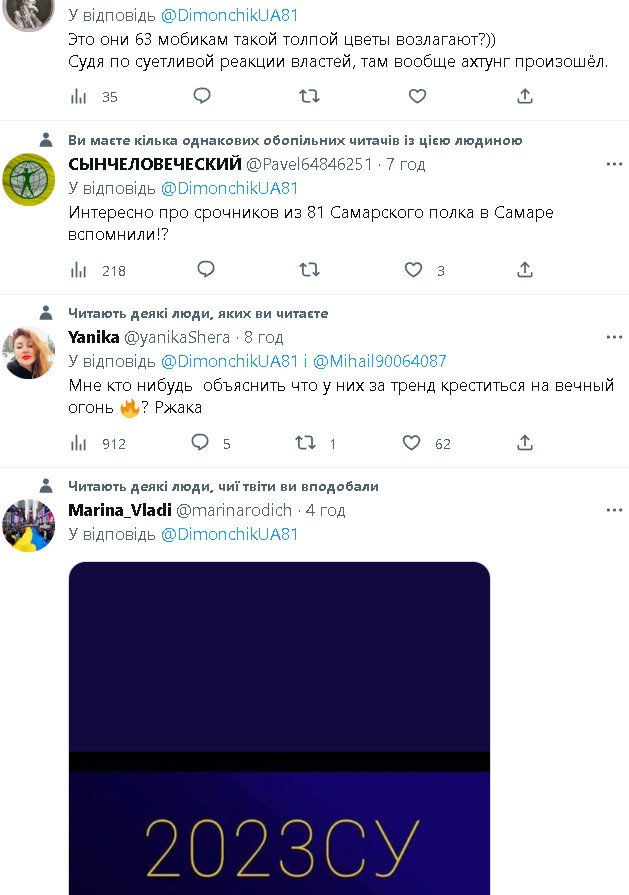
Task: Open Yanika's profile name
Action: pyautogui.click(x=94, y=337)
